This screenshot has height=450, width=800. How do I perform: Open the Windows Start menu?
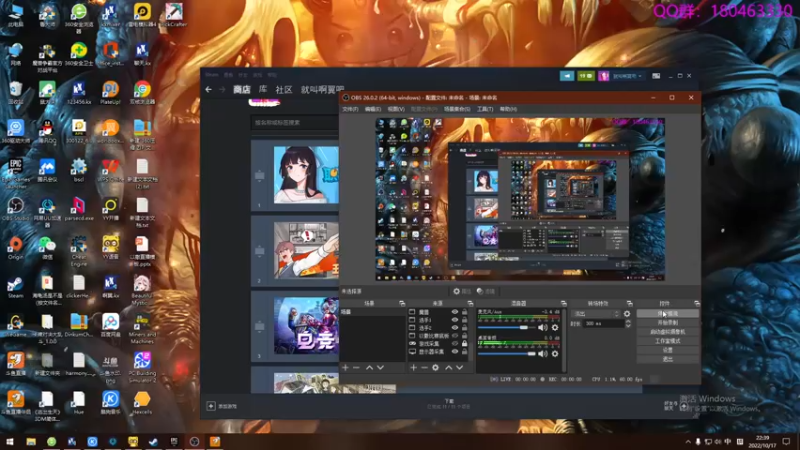click(10, 442)
